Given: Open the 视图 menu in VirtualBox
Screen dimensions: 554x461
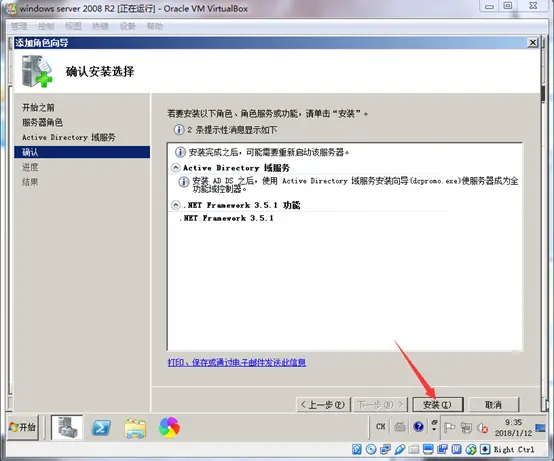Looking at the screenshot, I should [x=73, y=26].
